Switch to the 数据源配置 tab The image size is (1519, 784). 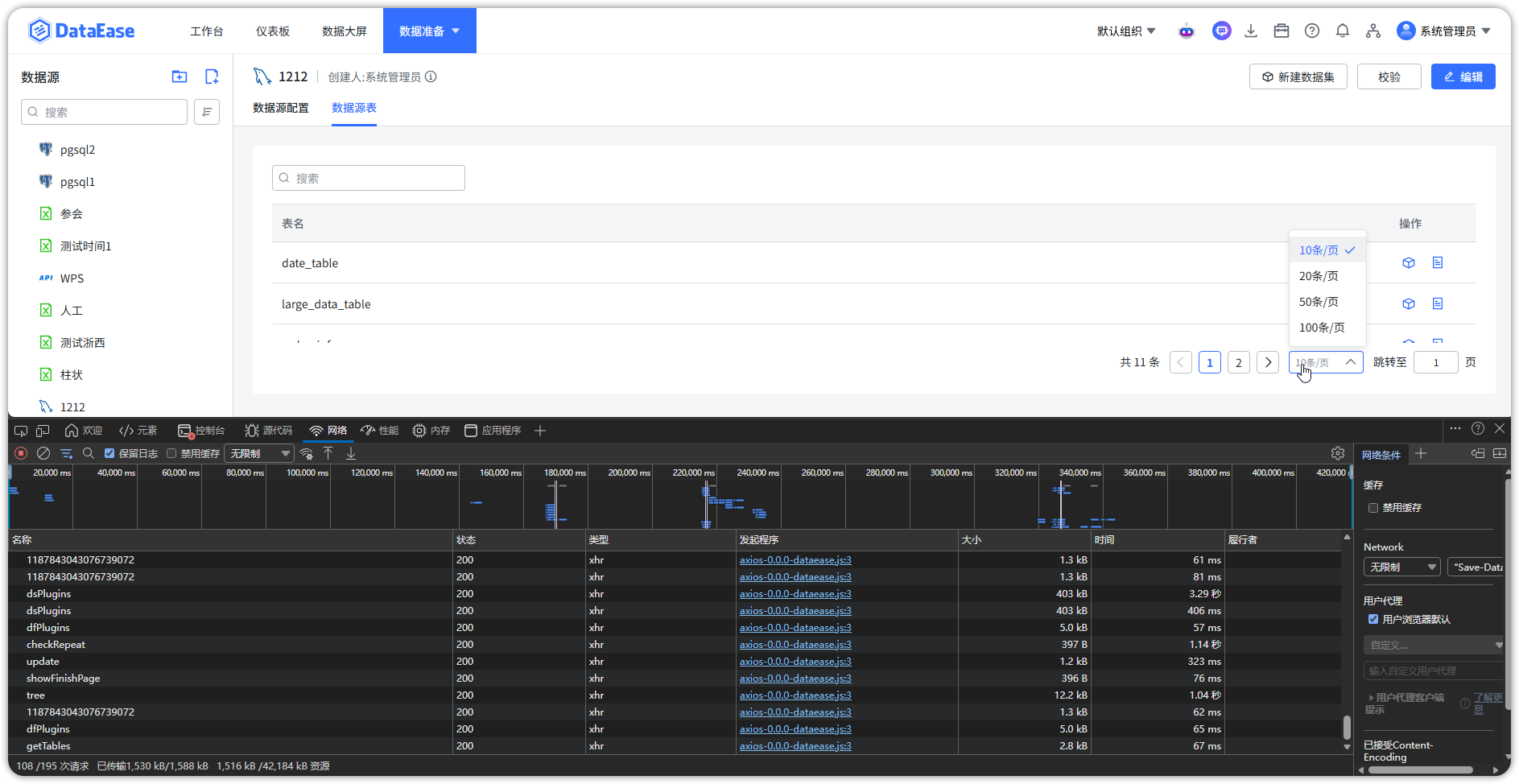click(x=281, y=108)
